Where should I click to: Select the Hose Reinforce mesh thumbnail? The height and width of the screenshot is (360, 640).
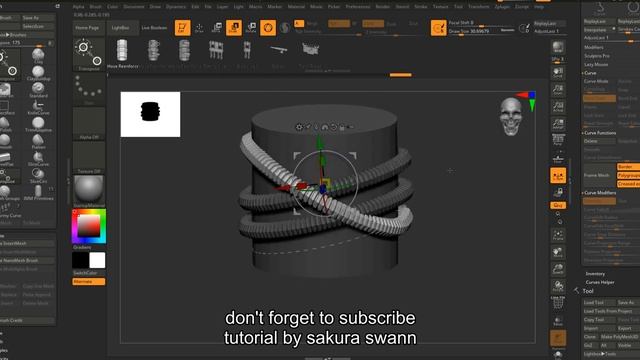point(122,53)
